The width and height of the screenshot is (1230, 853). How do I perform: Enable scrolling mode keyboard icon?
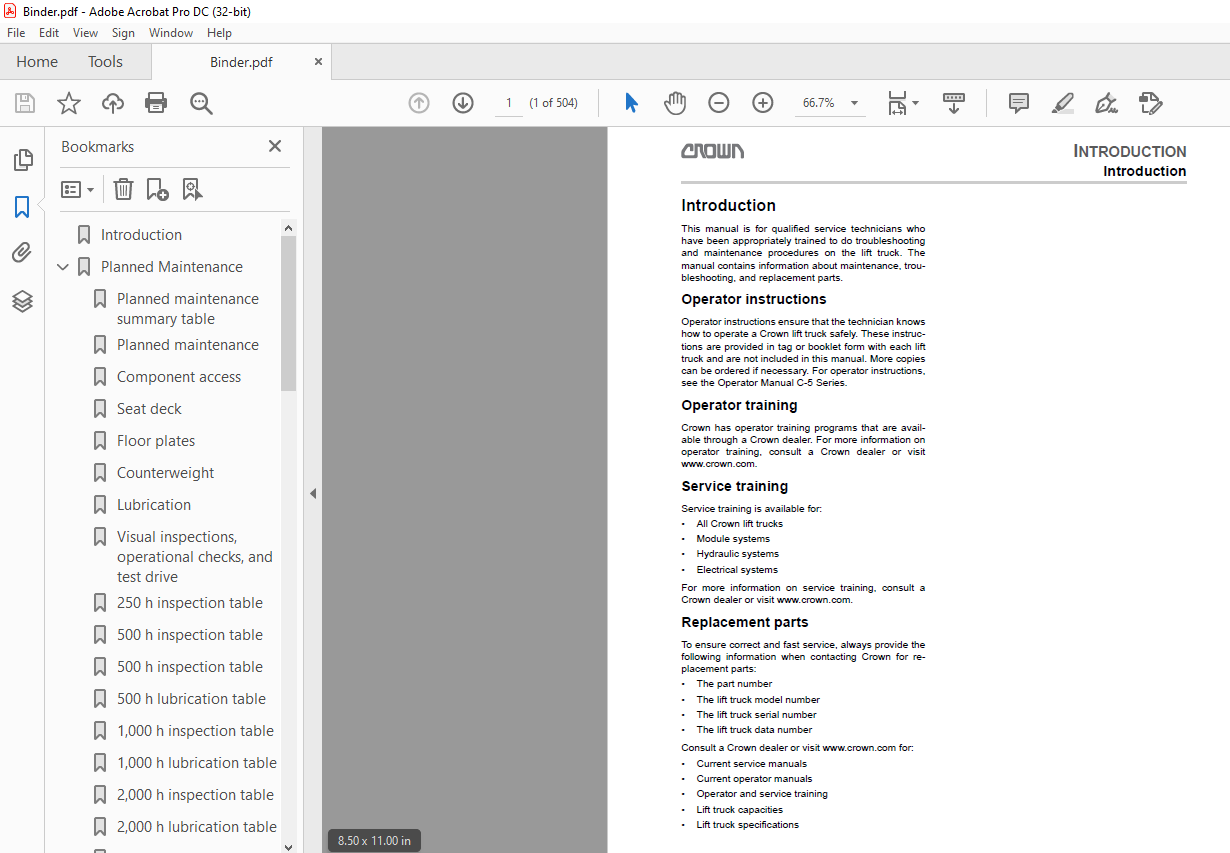click(954, 103)
